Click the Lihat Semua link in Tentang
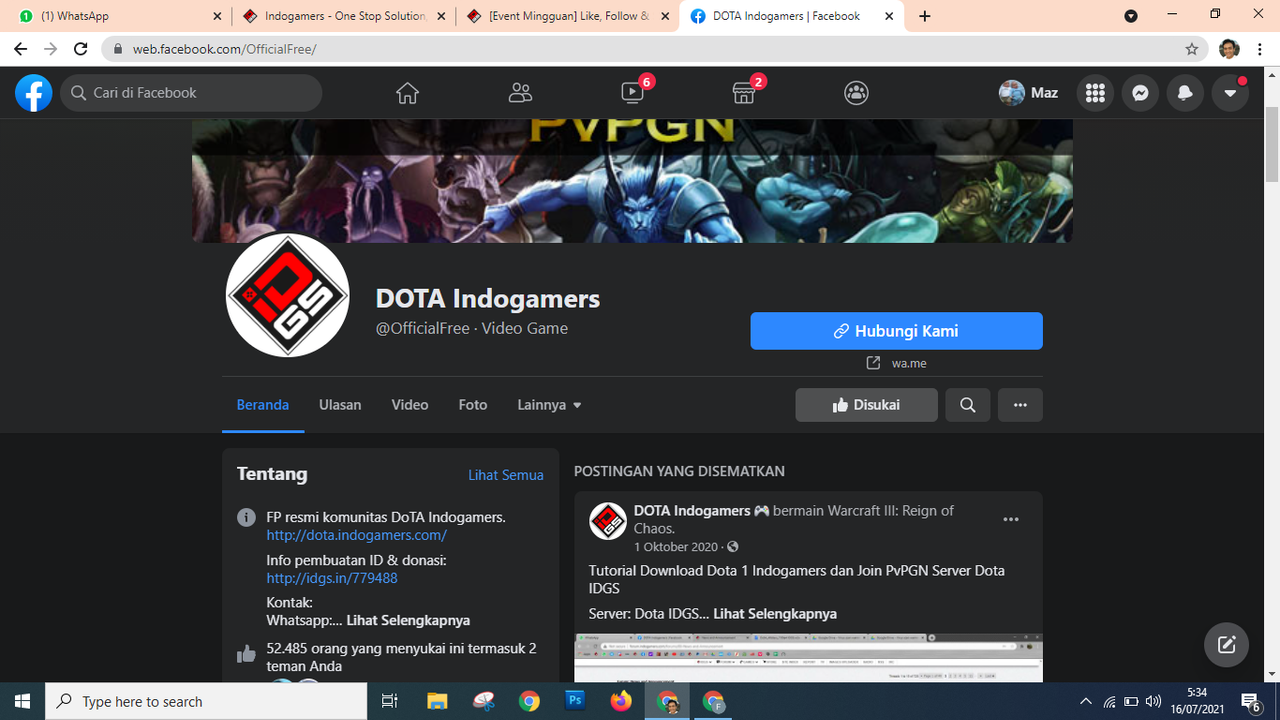This screenshot has height=720, width=1280. click(506, 475)
